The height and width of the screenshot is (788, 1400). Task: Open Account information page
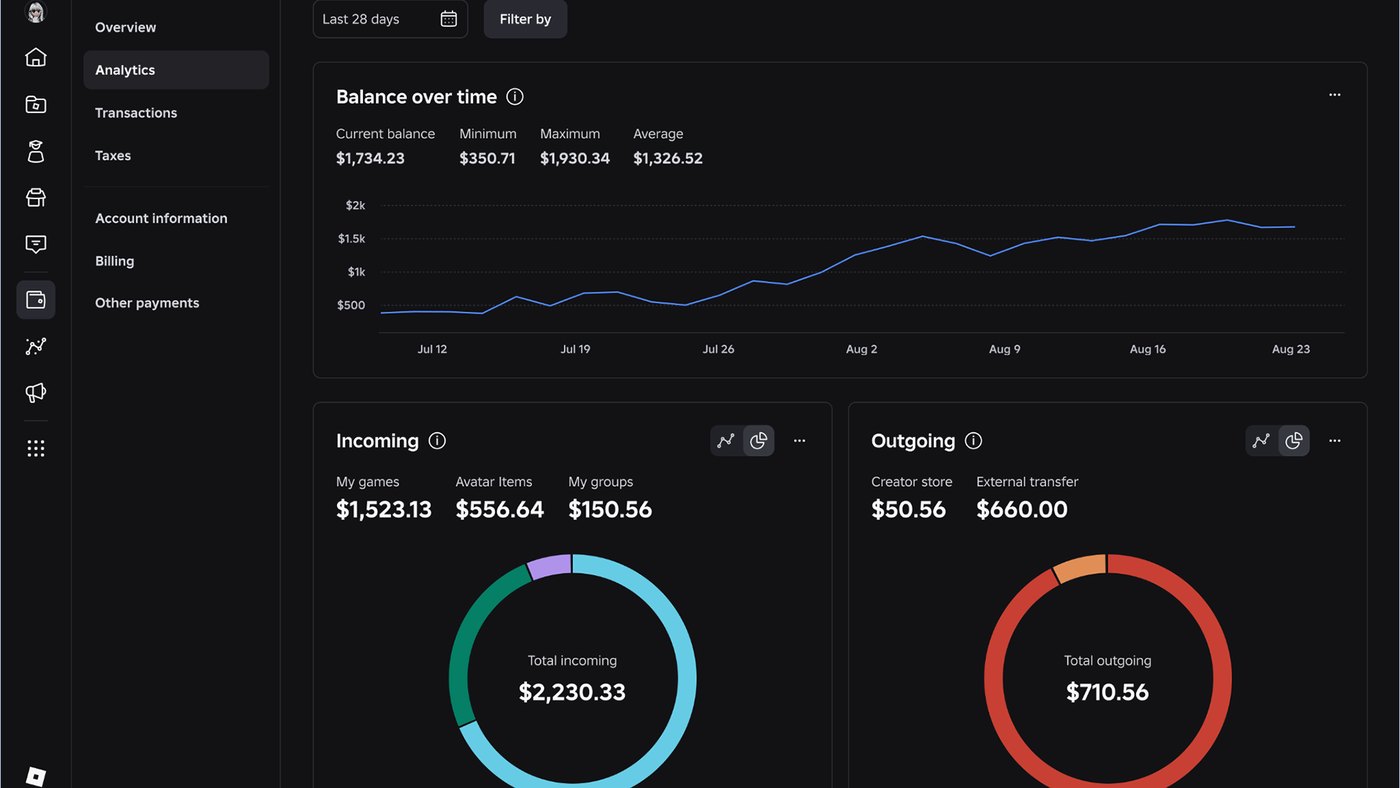pyautogui.click(x=176, y=218)
